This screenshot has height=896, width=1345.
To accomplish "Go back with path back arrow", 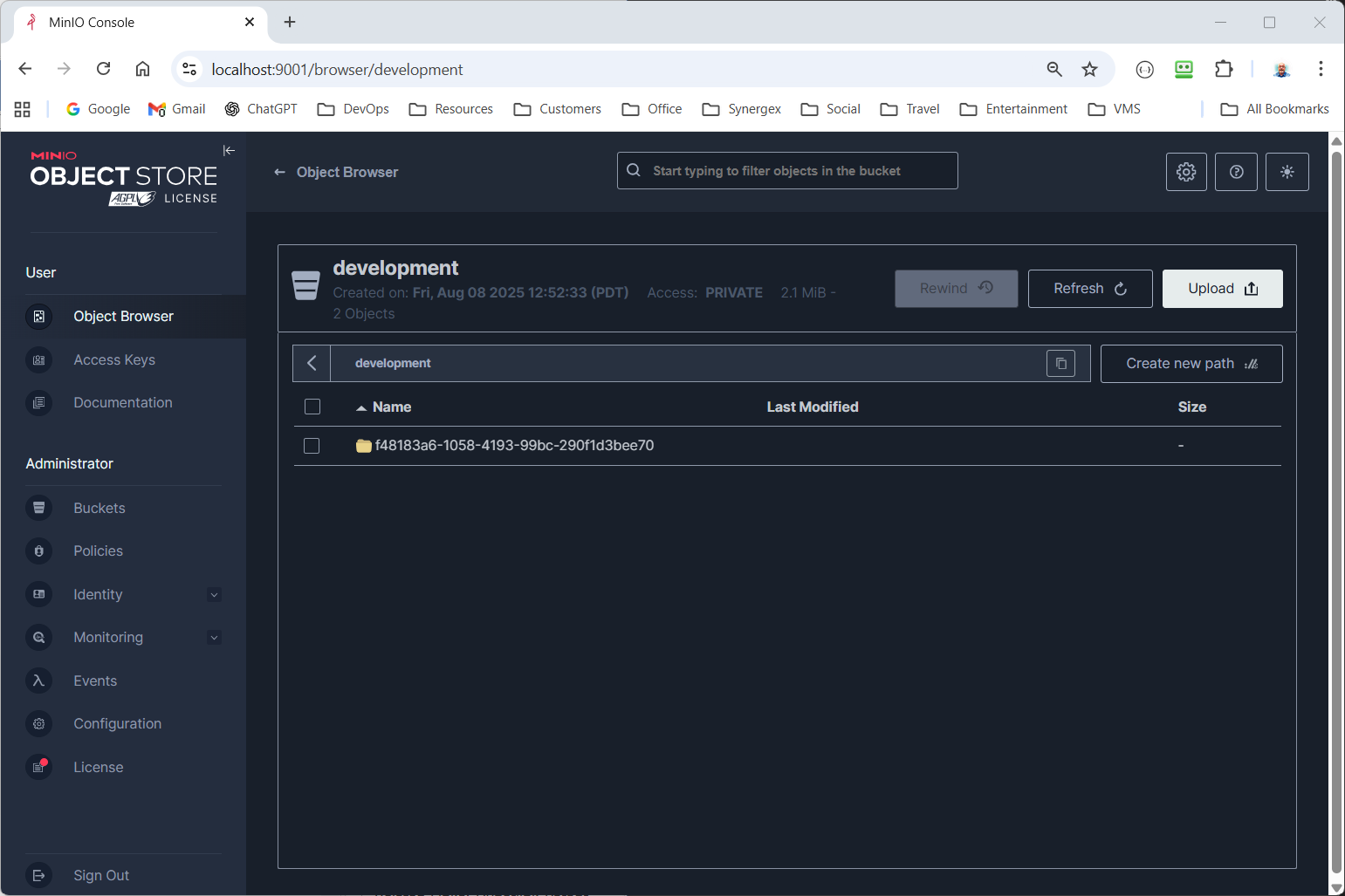I will coord(312,364).
